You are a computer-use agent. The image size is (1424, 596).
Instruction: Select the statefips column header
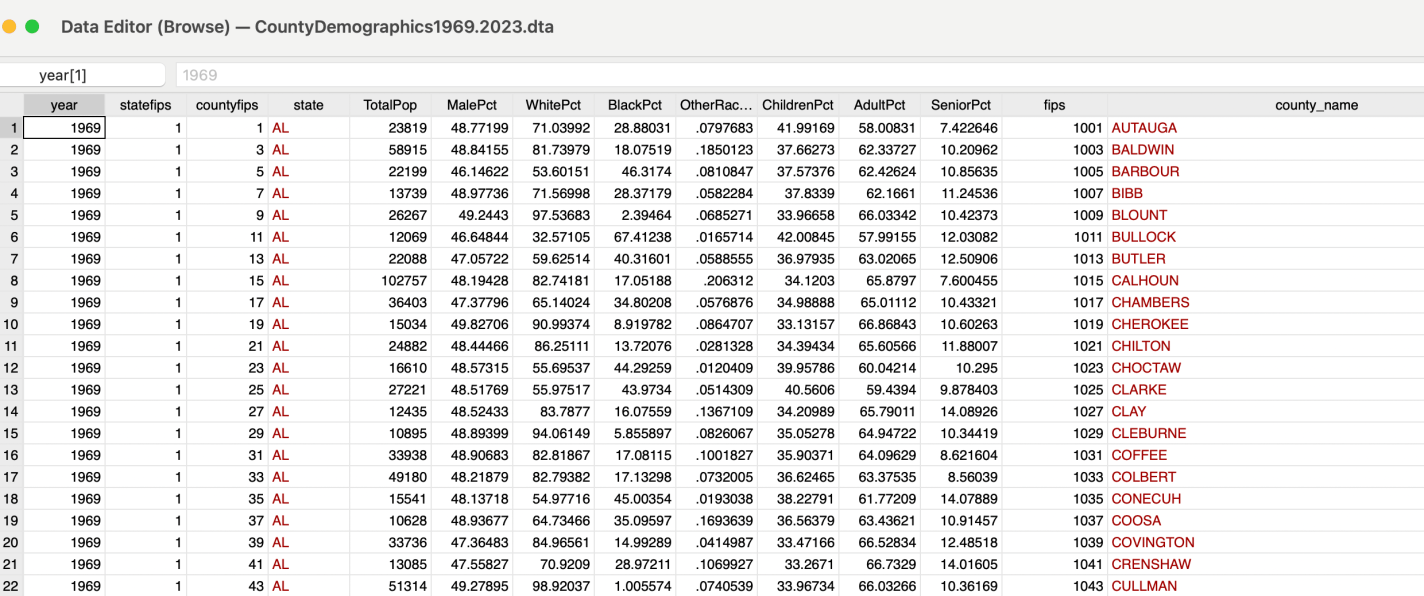pyautogui.click(x=146, y=105)
